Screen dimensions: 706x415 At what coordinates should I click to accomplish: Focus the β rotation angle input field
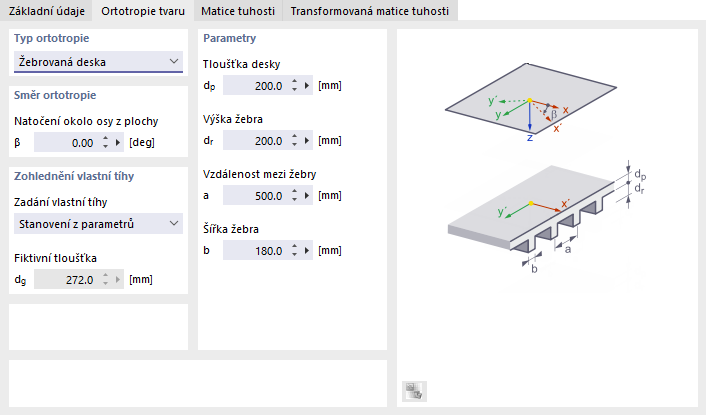(66, 143)
